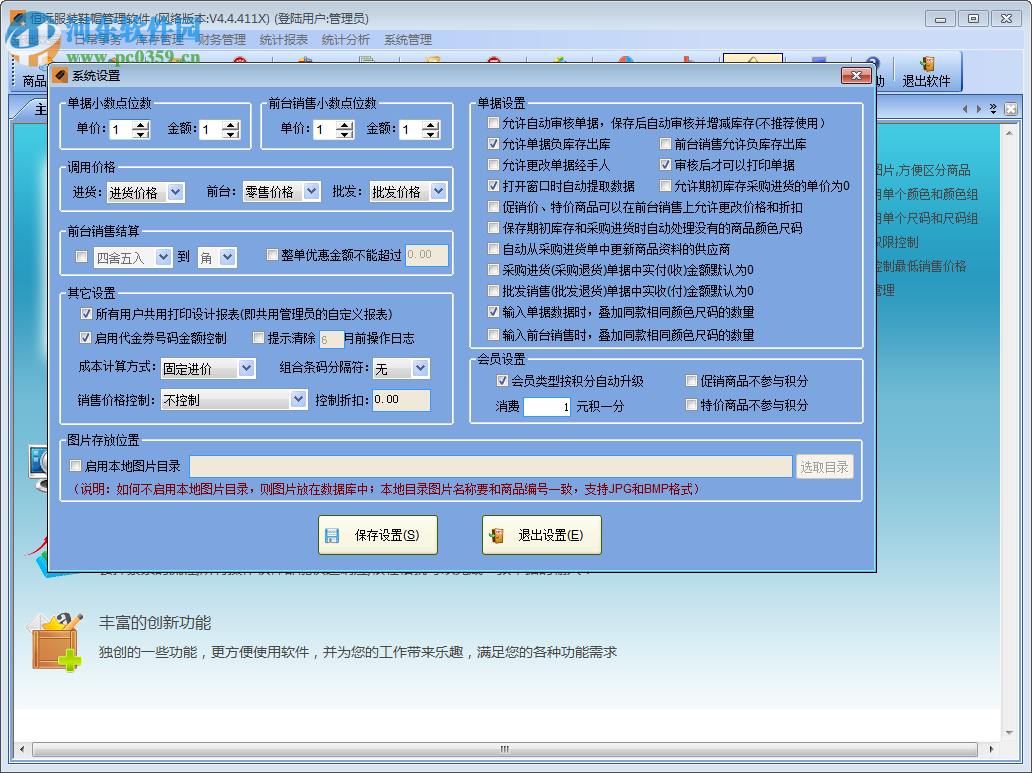Toggle 允许单据负库存出库 checkbox
Screen dimensions: 1032x773
tap(493, 144)
